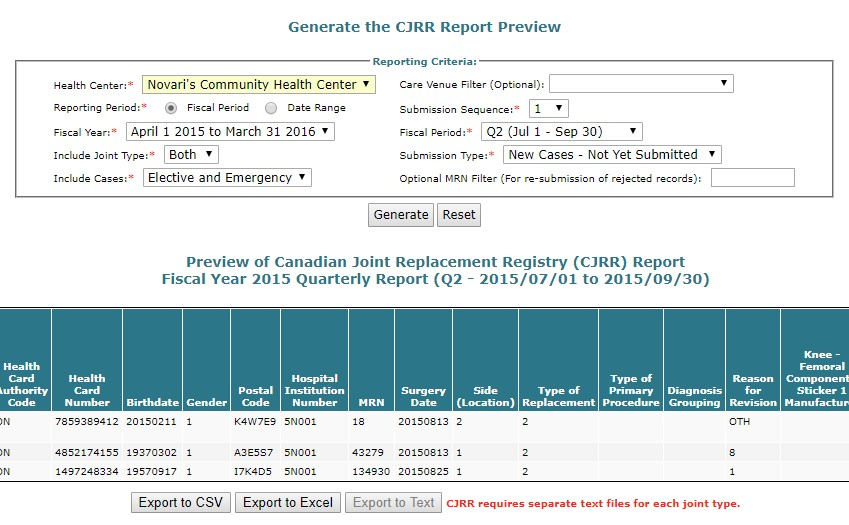
Task: Click postal code I7K4D5
Action: coord(253,472)
